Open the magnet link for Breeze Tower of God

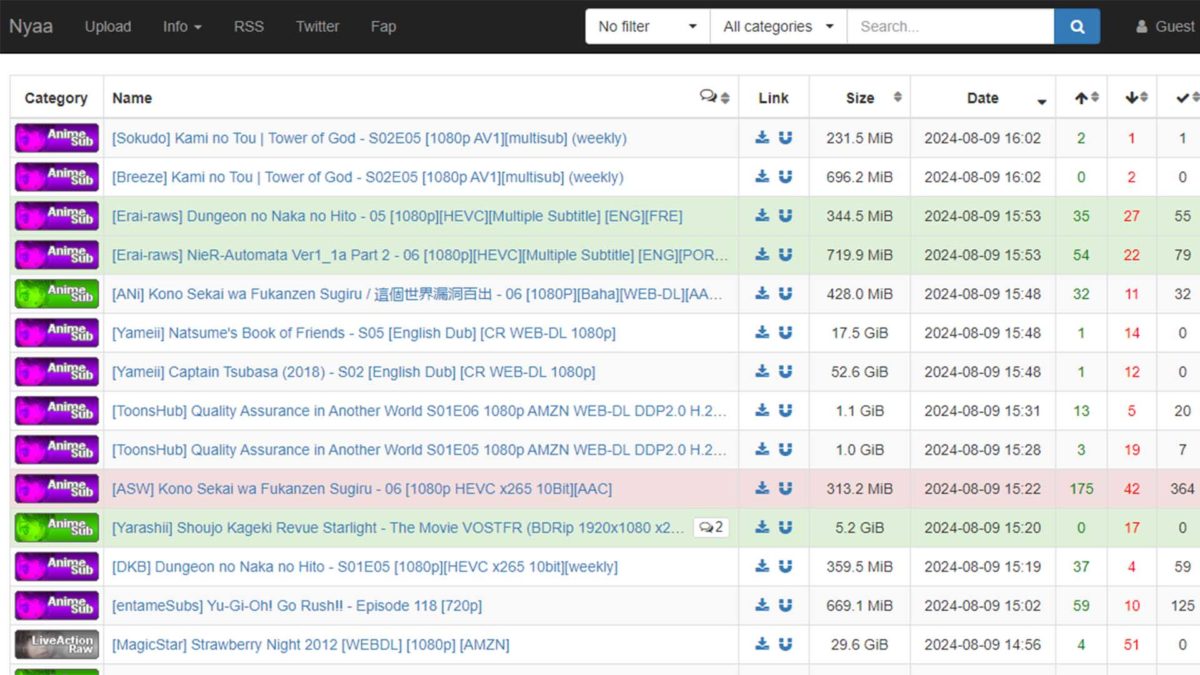[x=785, y=177]
